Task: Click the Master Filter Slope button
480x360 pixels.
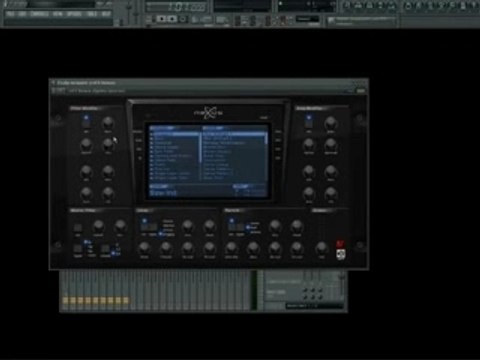Action: [105, 249]
